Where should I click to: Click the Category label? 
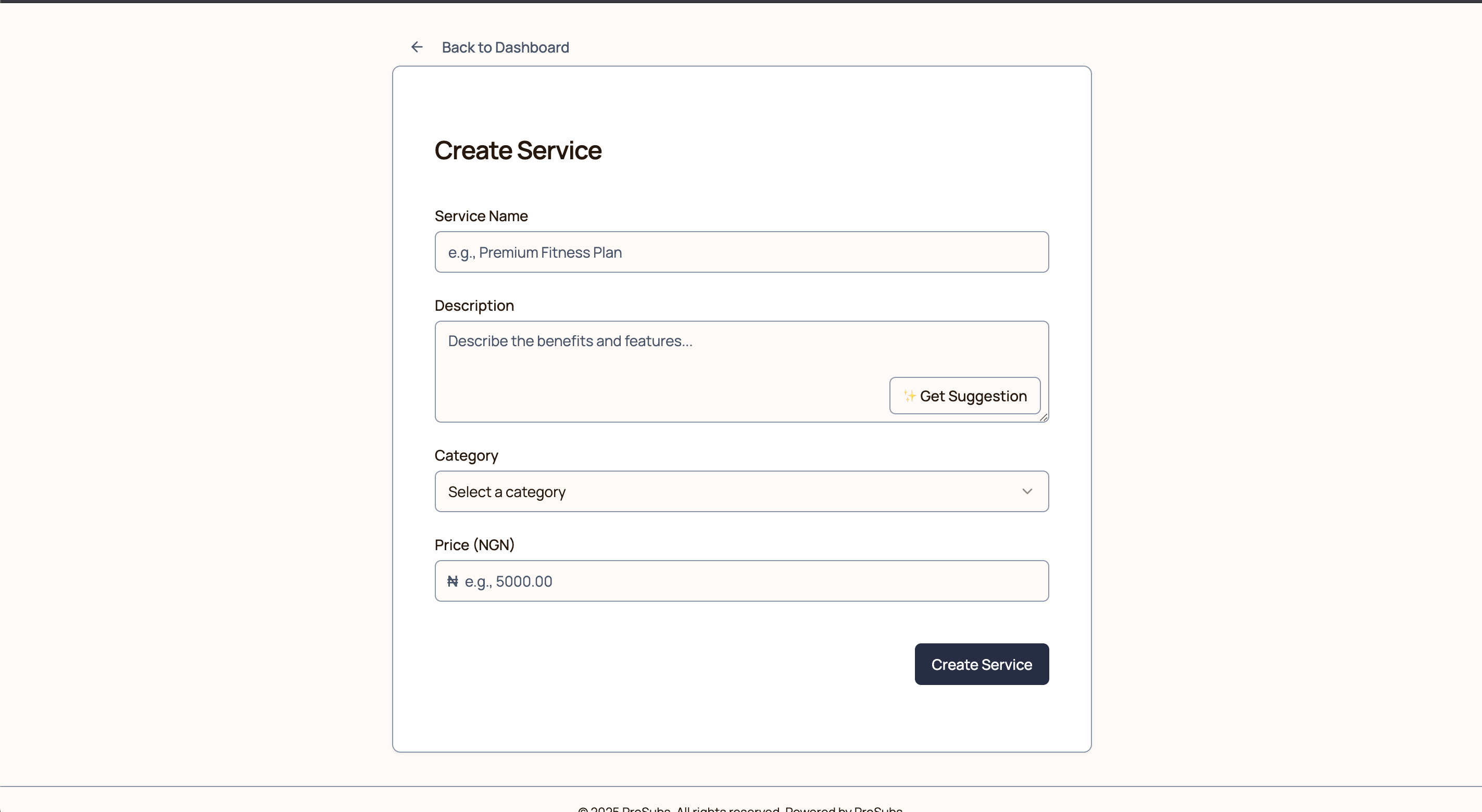coord(466,455)
